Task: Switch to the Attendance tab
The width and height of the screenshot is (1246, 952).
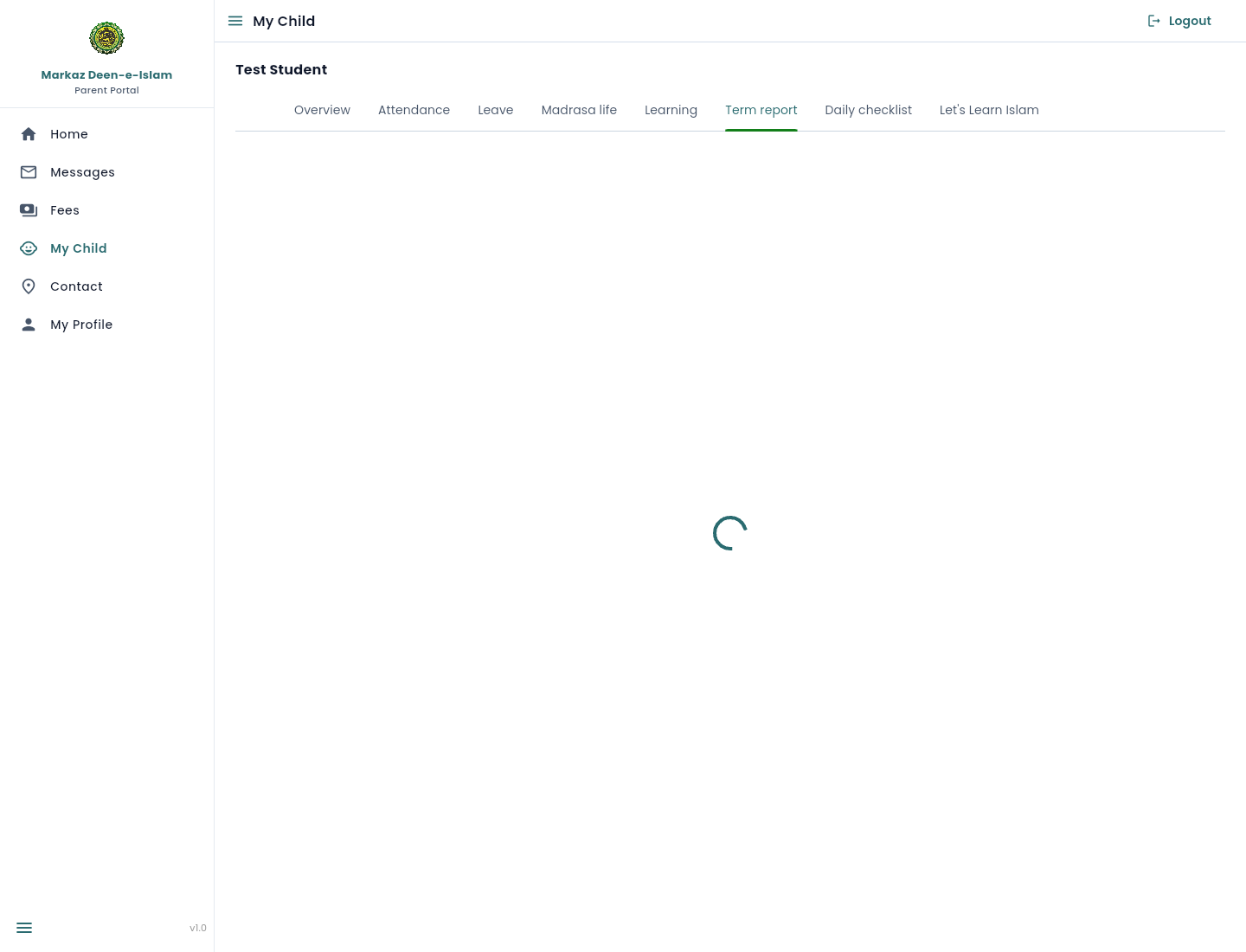Action: (414, 110)
